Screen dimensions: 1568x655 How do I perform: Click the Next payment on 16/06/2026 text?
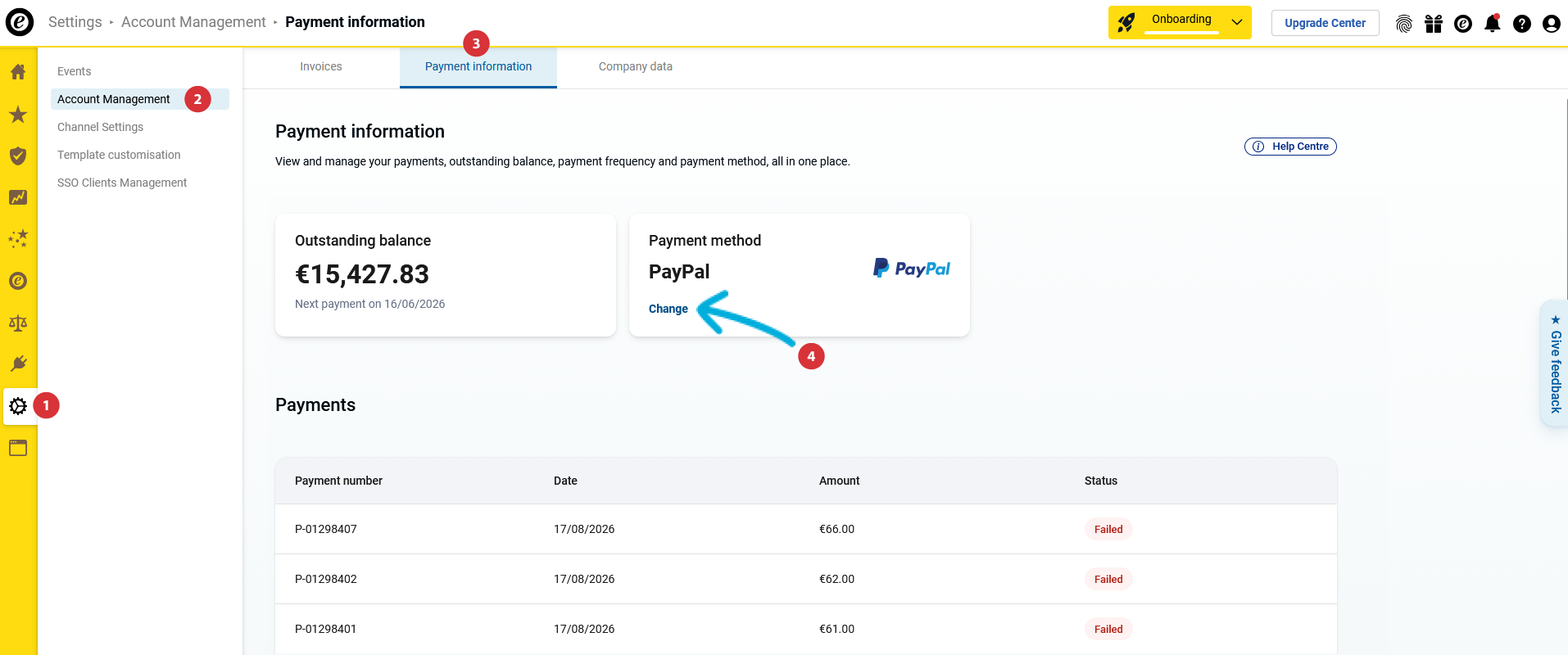point(370,304)
